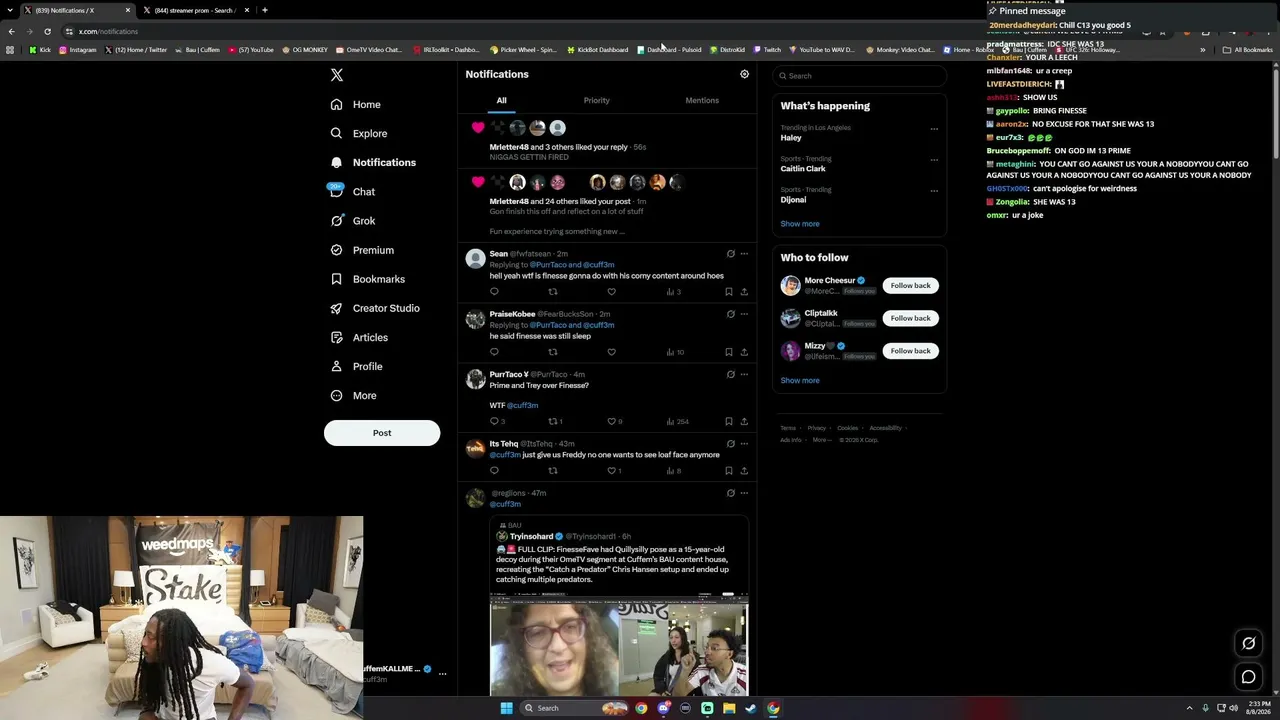
Task: Reply to Its Tehq's post
Action: (x=494, y=471)
